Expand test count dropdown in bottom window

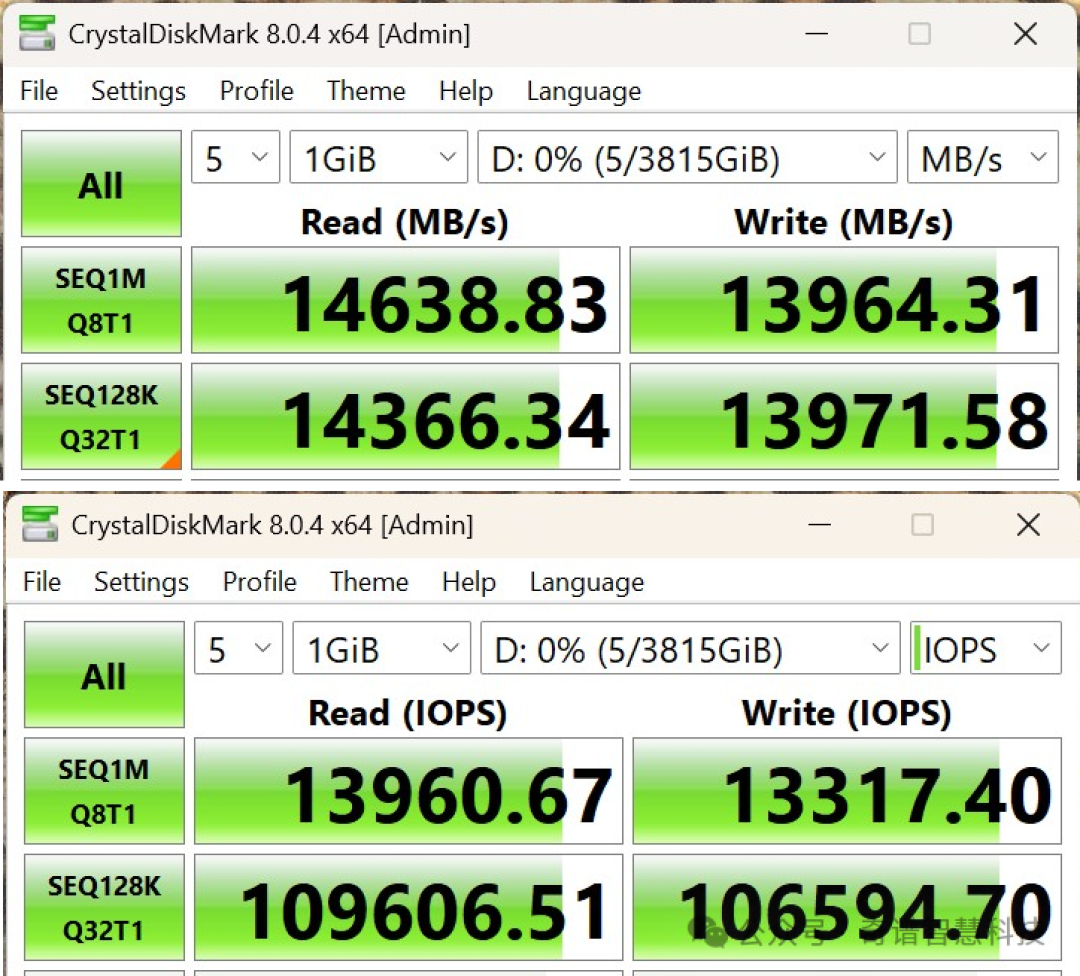click(x=238, y=648)
